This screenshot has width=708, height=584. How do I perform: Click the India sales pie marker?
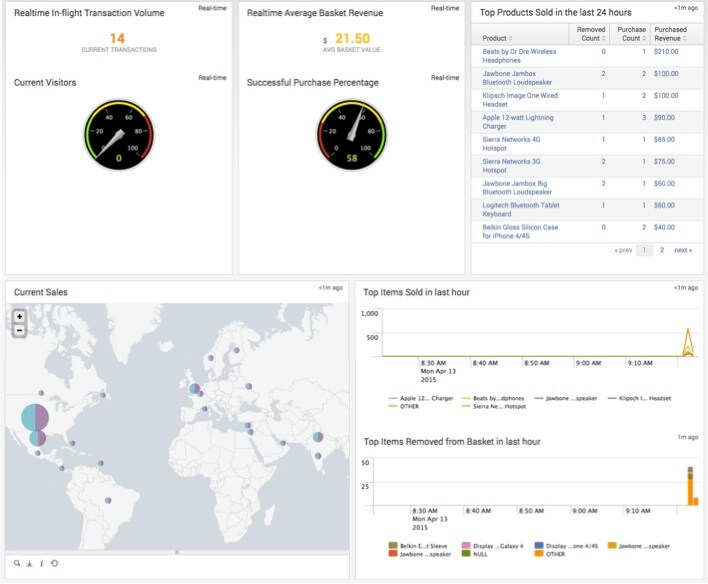pos(318,437)
